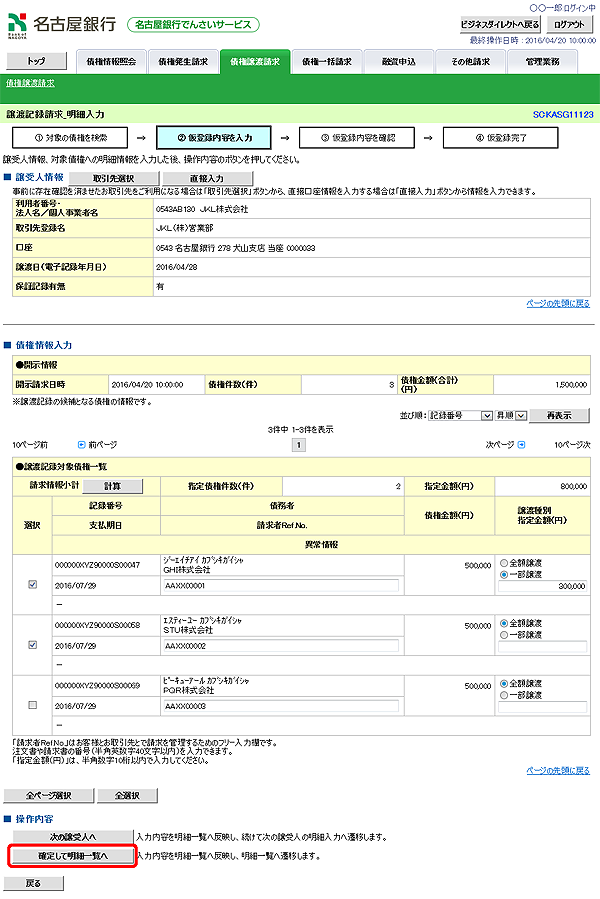Screen dimensions: 600x899
Task: Click the ログアウト button
Action: click(x=569, y=24)
